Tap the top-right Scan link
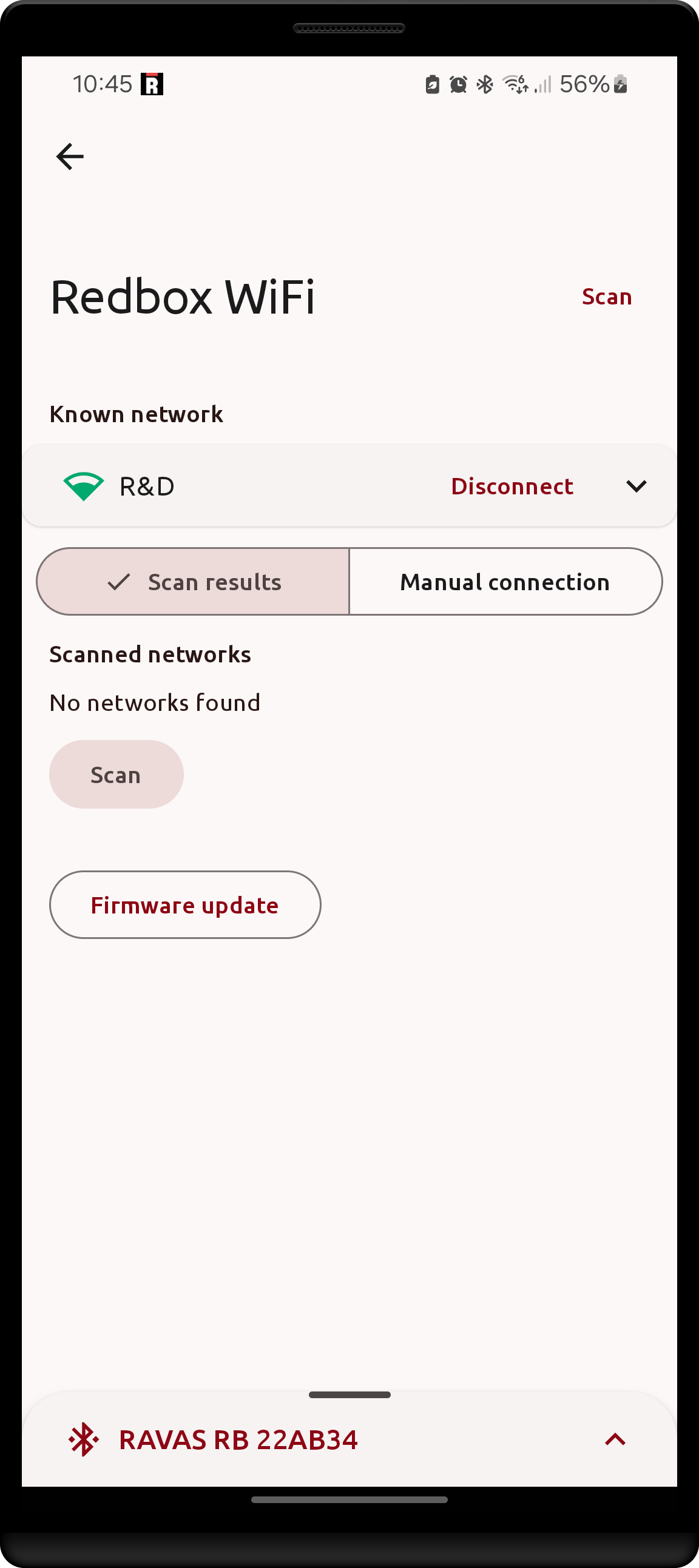 (x=606, y=297)
